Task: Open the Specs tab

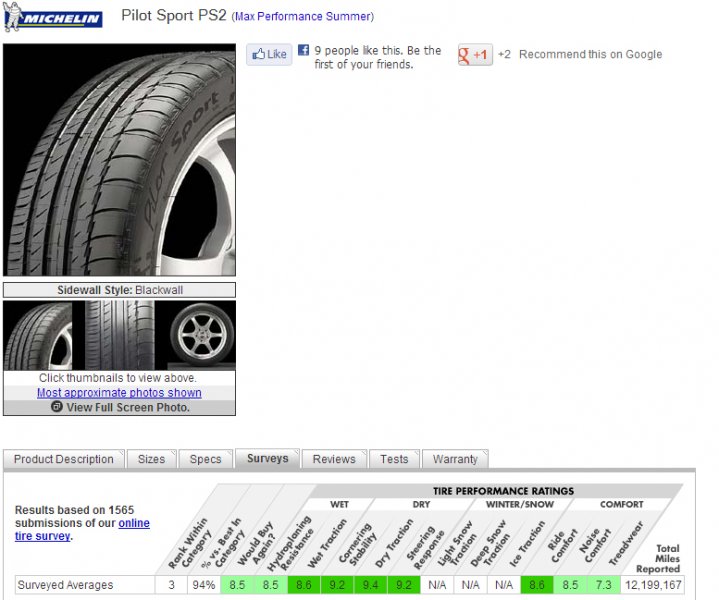Action: (205, 459)
